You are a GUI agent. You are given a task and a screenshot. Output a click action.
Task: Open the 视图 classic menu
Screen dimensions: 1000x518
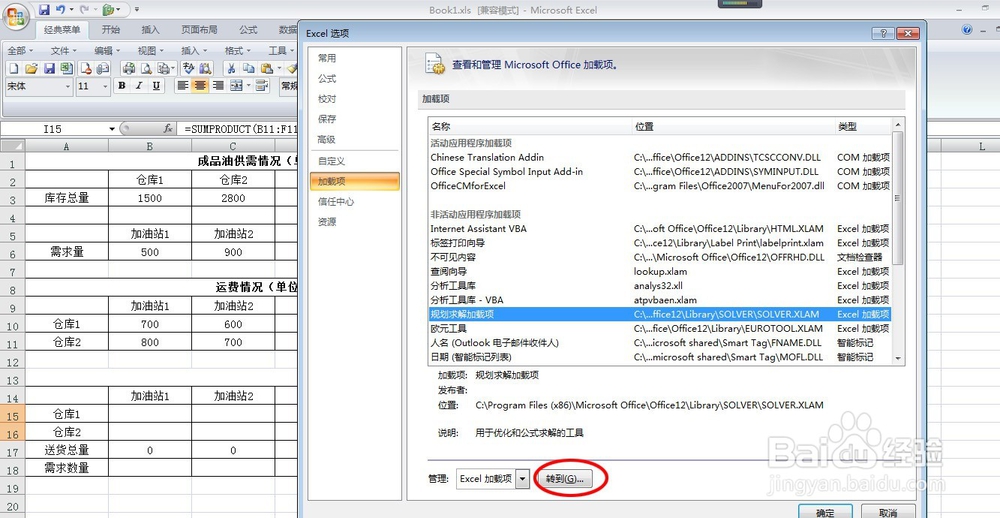(150, 50)
